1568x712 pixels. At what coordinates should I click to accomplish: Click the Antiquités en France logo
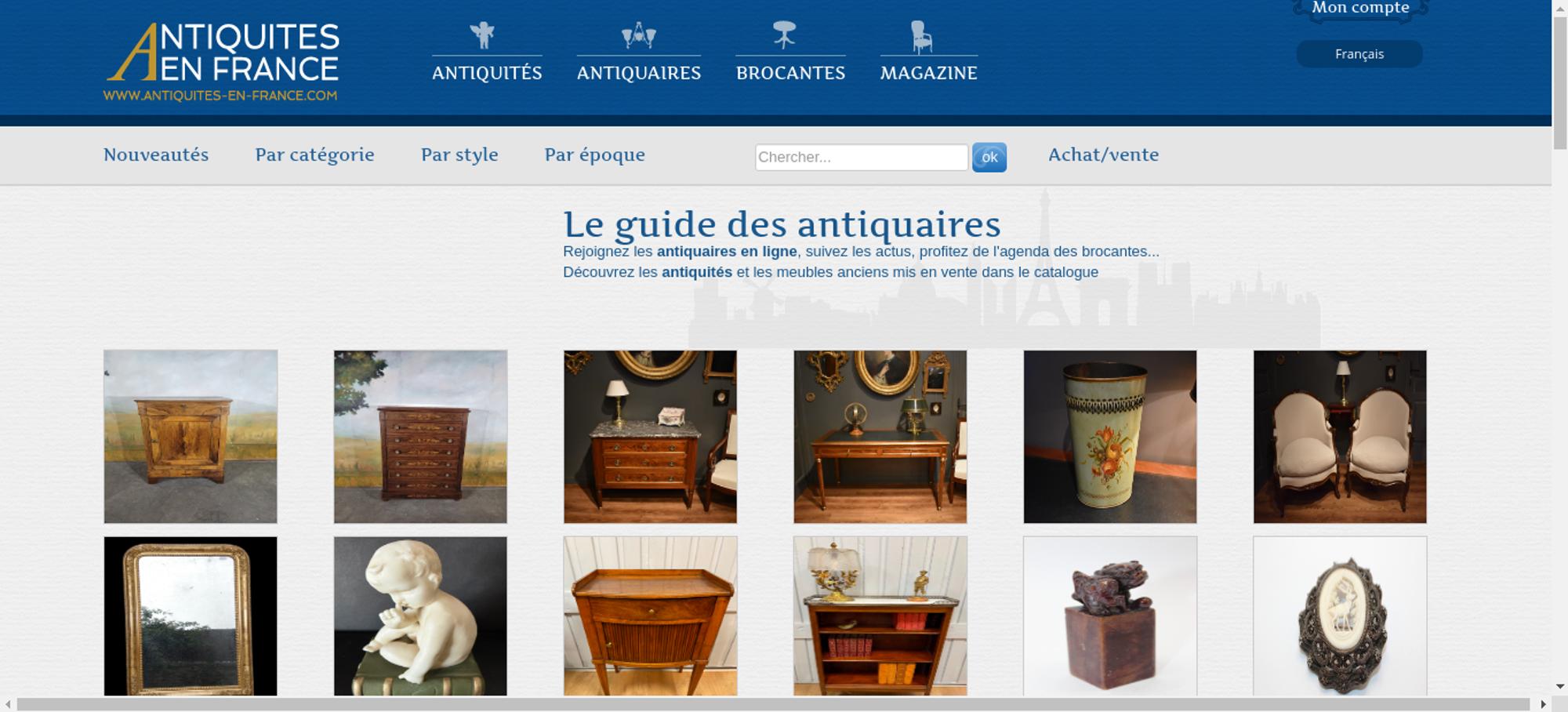(222, 62)
